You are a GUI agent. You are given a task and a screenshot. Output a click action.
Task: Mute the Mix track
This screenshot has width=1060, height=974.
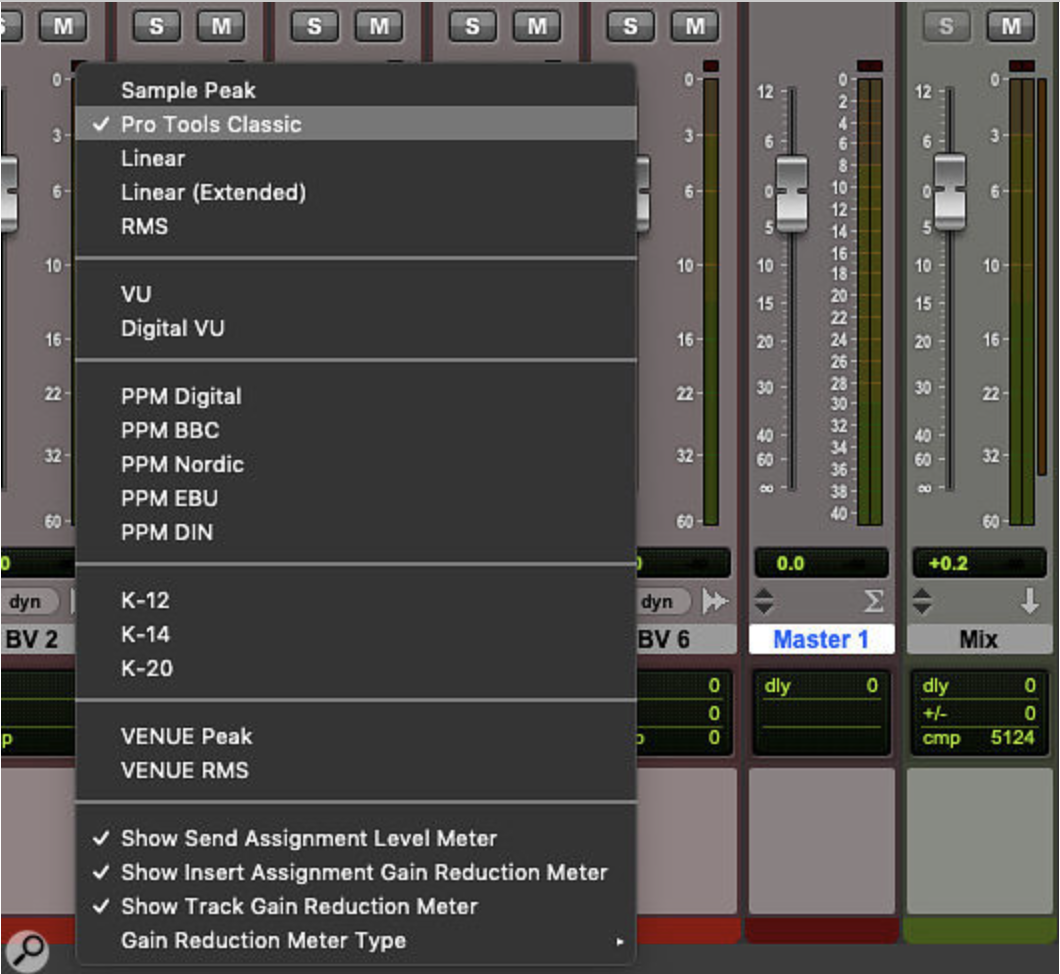1011,26
